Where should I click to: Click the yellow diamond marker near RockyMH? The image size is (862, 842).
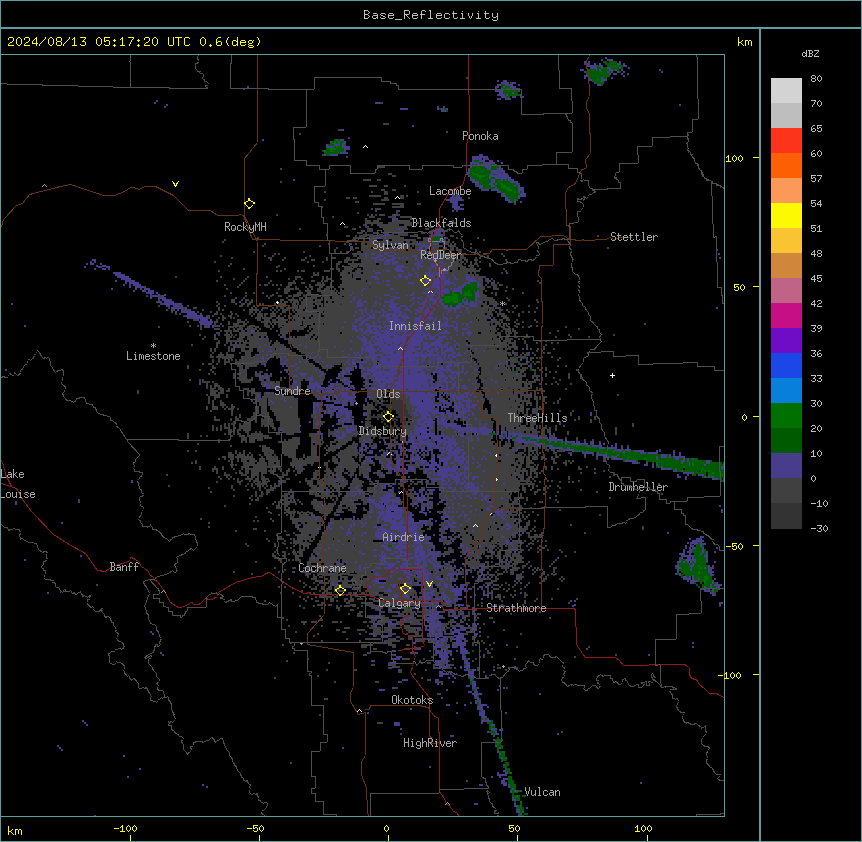tap(249, 204)
